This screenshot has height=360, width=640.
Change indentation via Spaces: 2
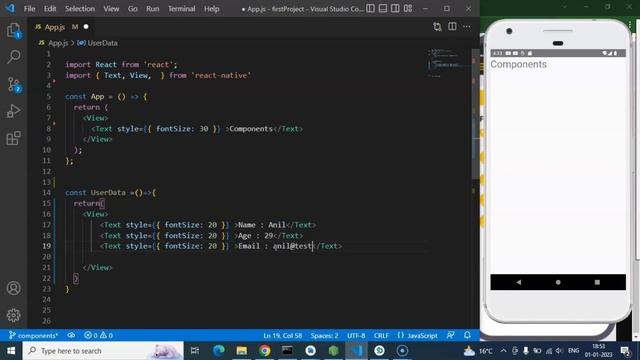pos(324,336)
